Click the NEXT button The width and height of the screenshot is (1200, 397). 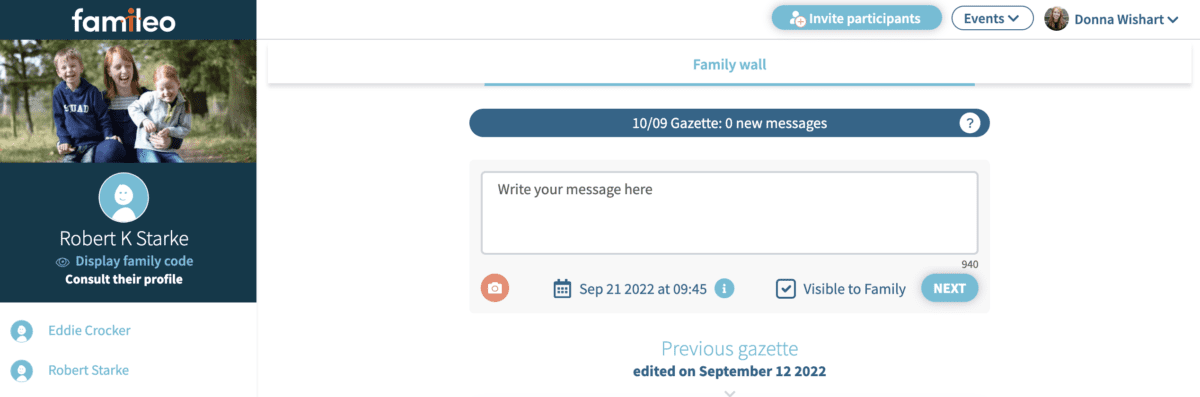(949, 288)
